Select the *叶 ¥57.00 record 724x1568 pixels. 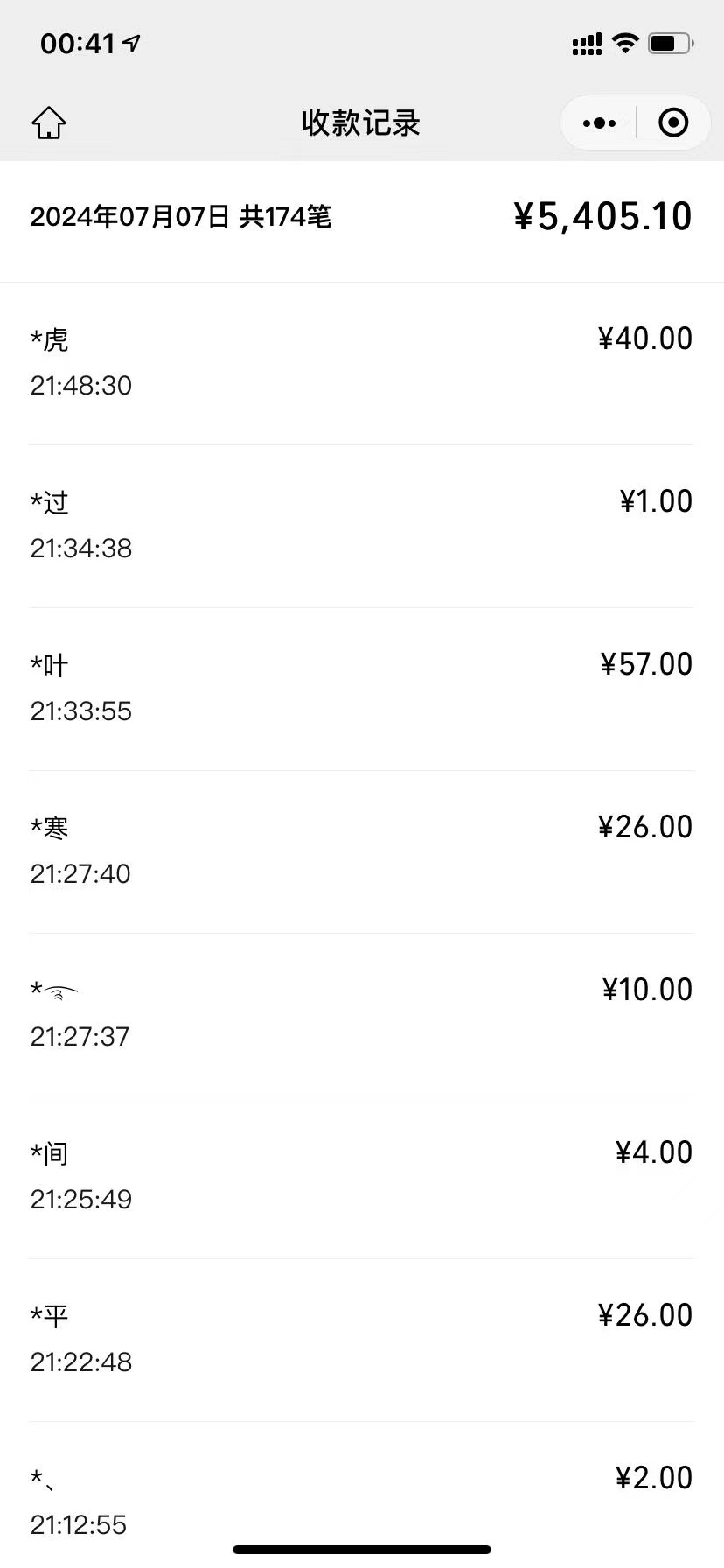(x=361, y=688)
